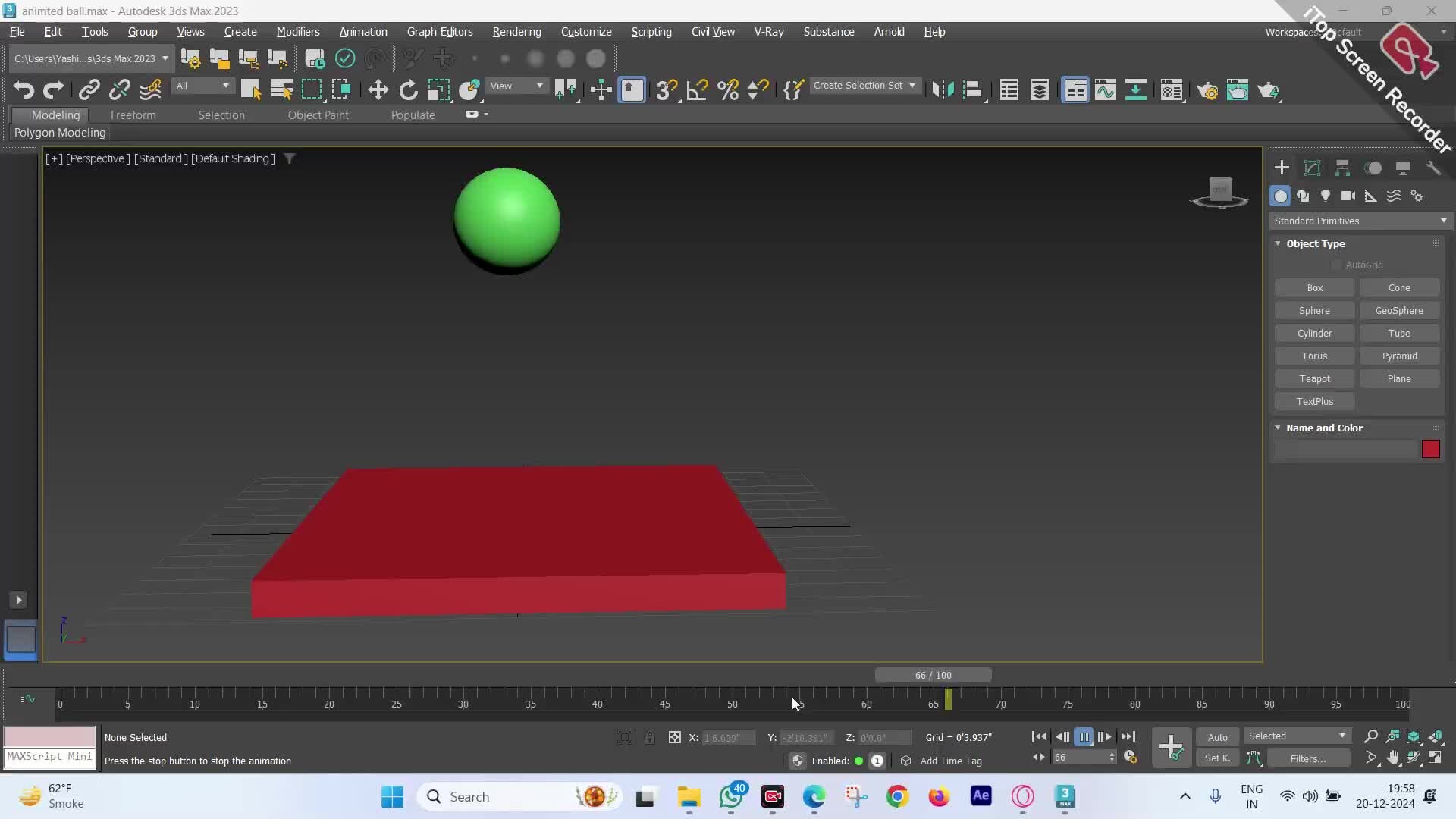Collapse the Object Type rollout
The width and height of the screenshot is (1456, 819).
[x=1279, y=243]
